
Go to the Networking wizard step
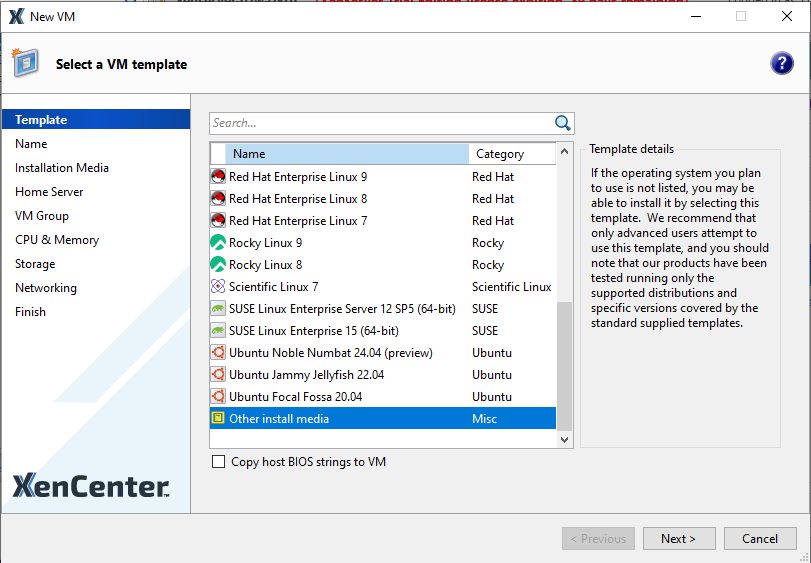point(46,288)
